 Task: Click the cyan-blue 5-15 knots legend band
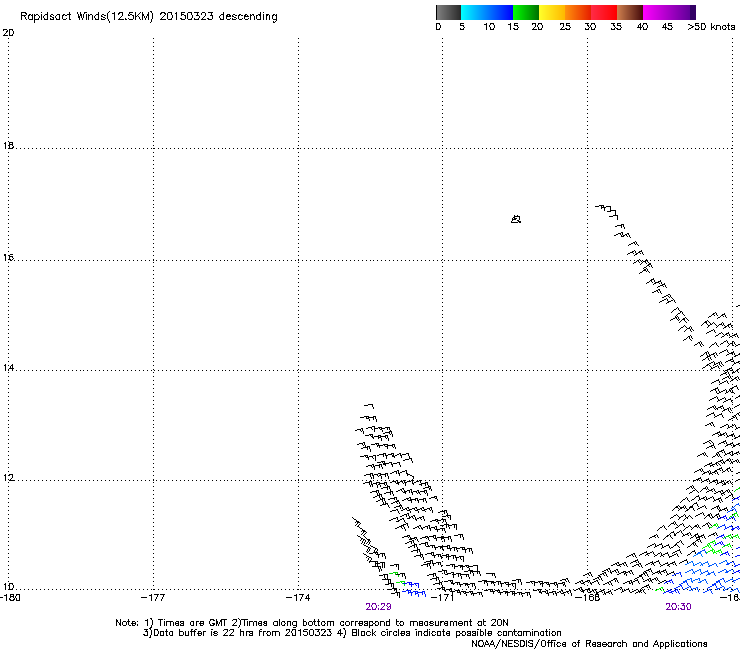[487, 12]
